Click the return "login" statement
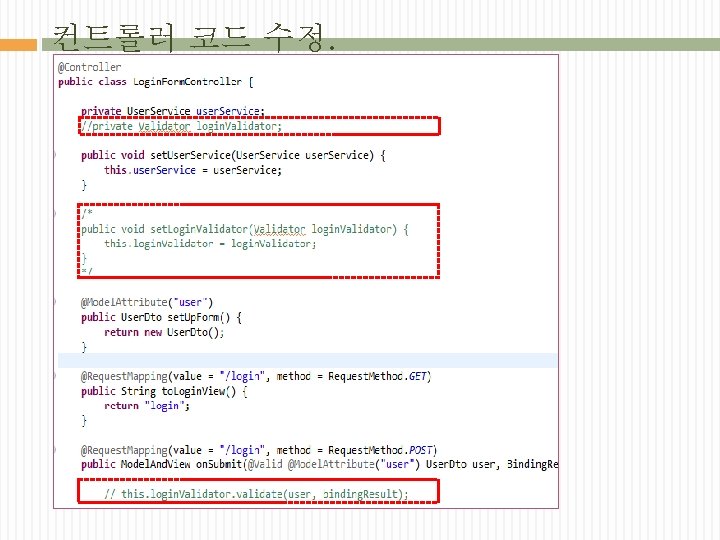The width and height of the screenshot is (720, 540). 147,406
